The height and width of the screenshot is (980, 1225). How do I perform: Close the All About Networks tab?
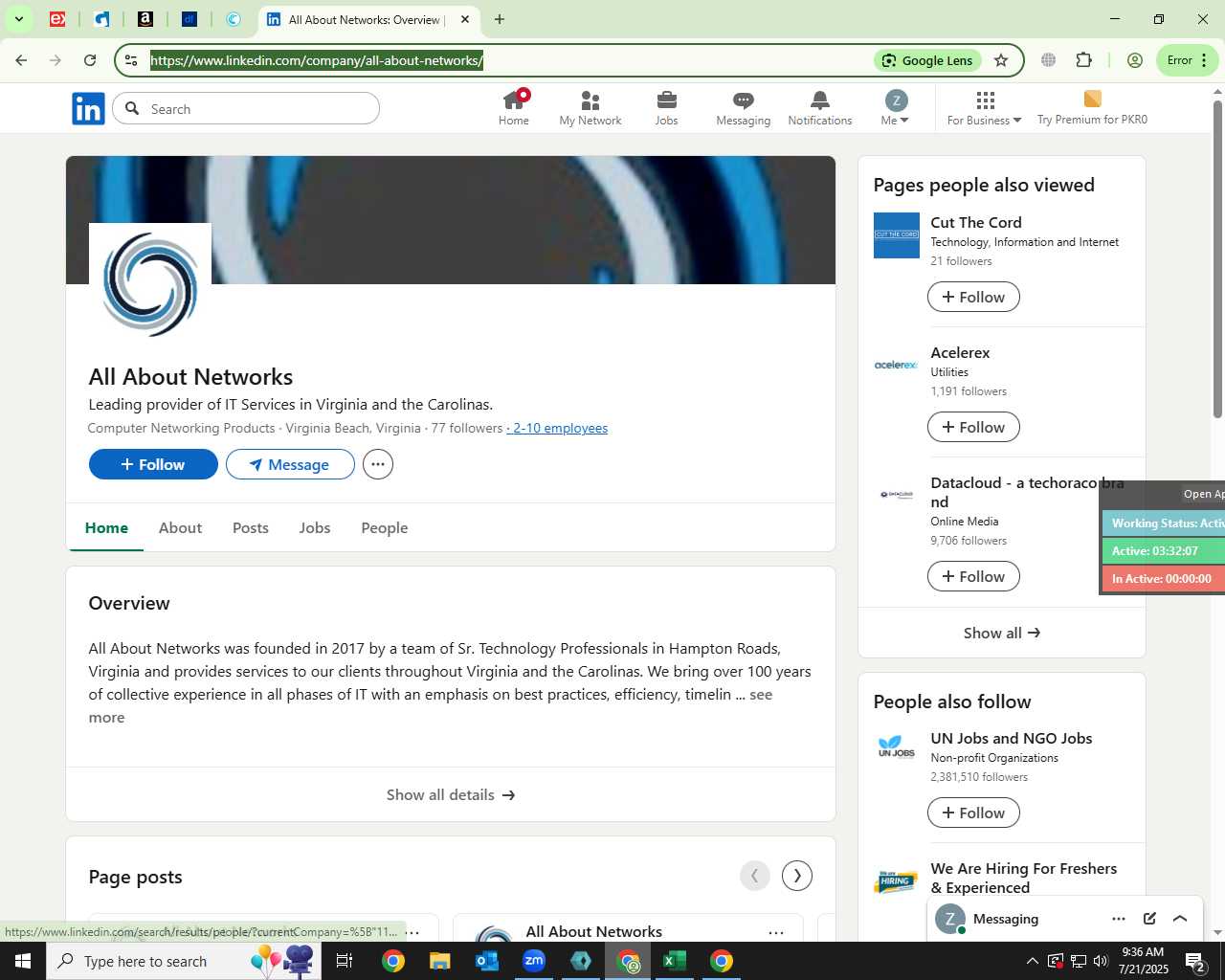point(465,19)
